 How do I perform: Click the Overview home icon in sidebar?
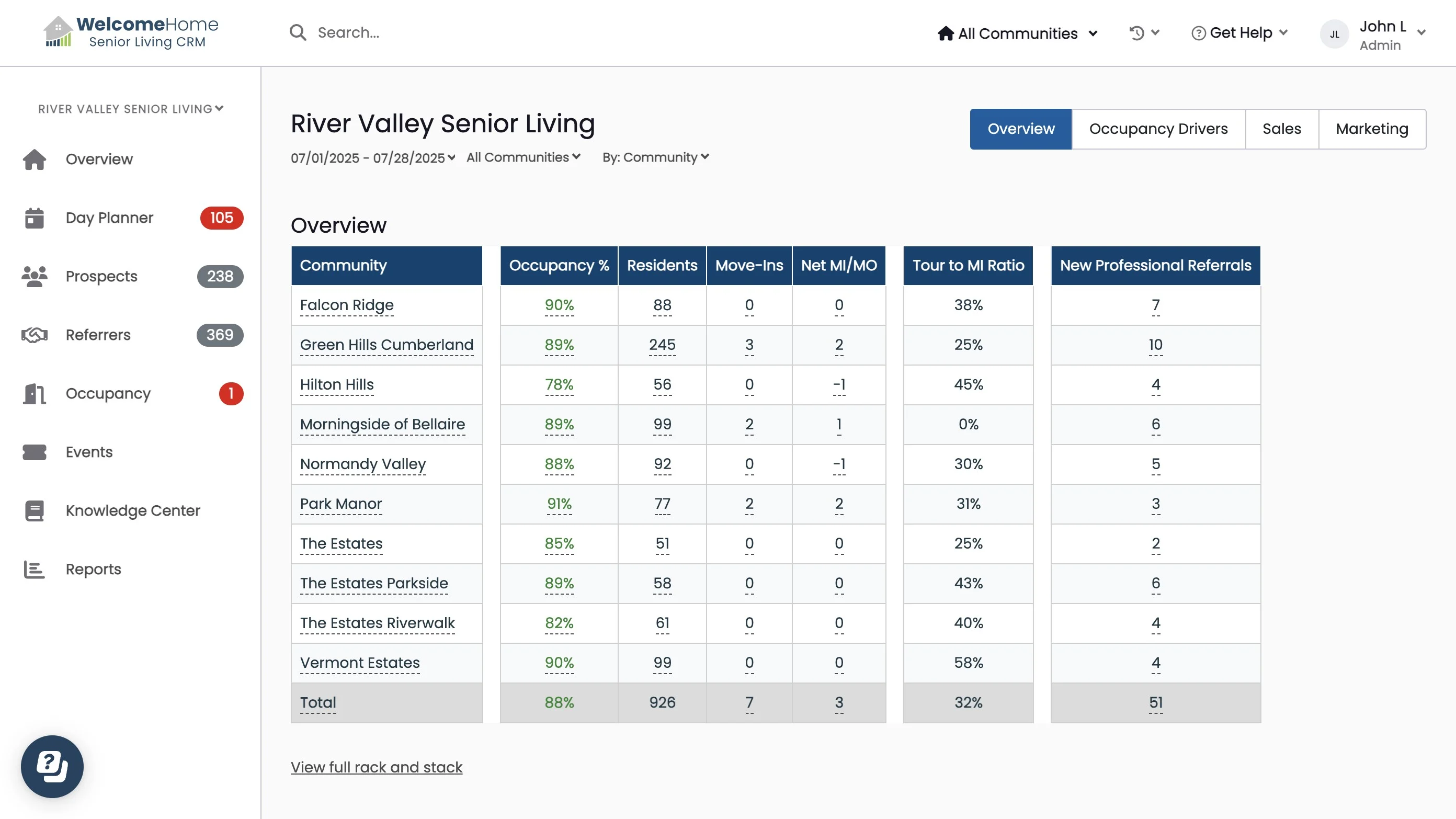pyautogui.click(x=35, y=160)
